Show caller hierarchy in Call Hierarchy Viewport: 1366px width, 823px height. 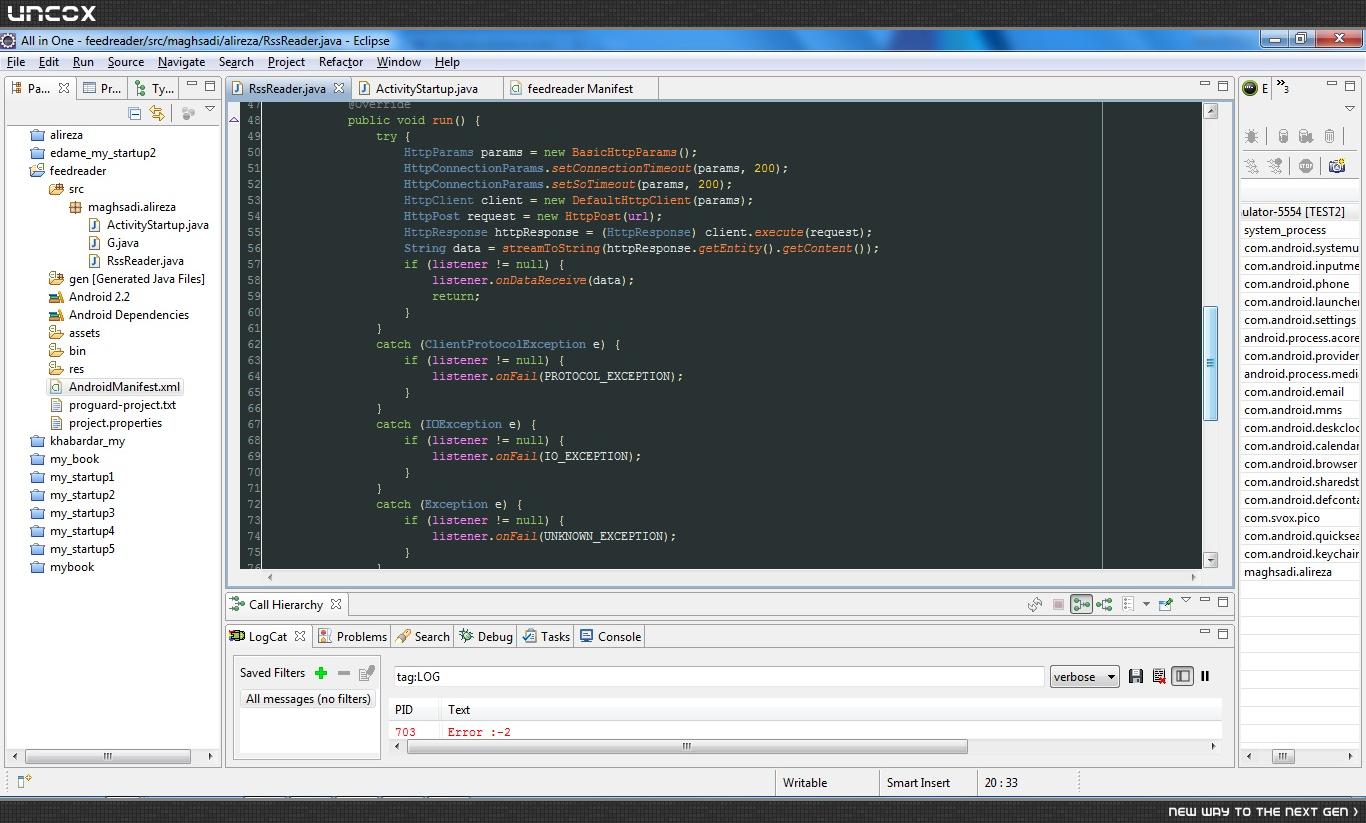[1081, 604]
